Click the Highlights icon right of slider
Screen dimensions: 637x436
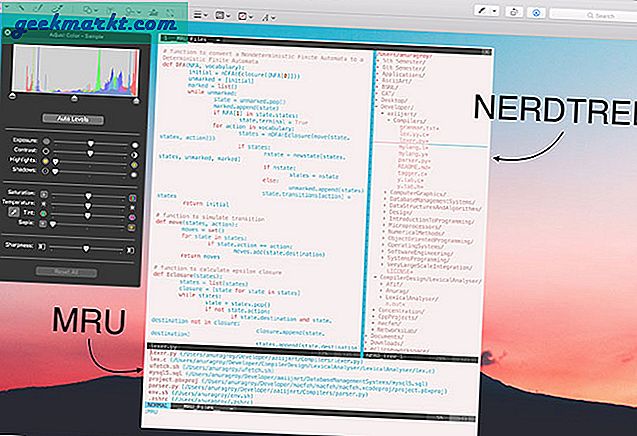pos(134,165)
